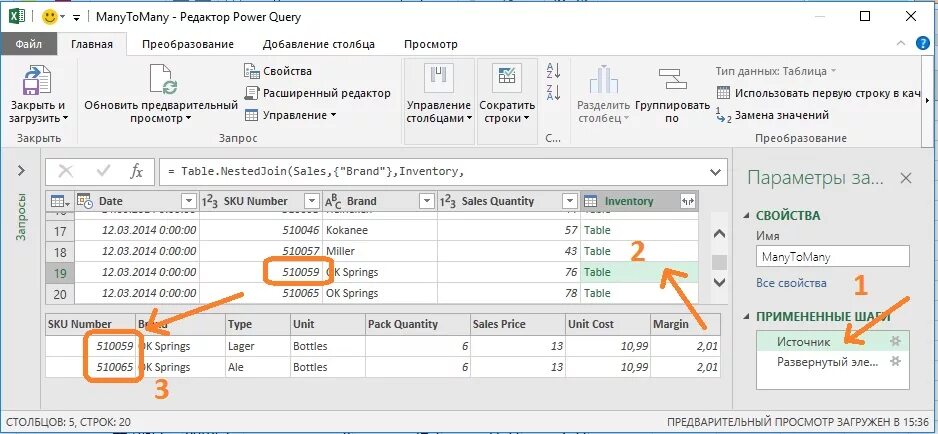Open Help with the question mark icon
The image size is (938, 434).
click(x=922, y=44)
